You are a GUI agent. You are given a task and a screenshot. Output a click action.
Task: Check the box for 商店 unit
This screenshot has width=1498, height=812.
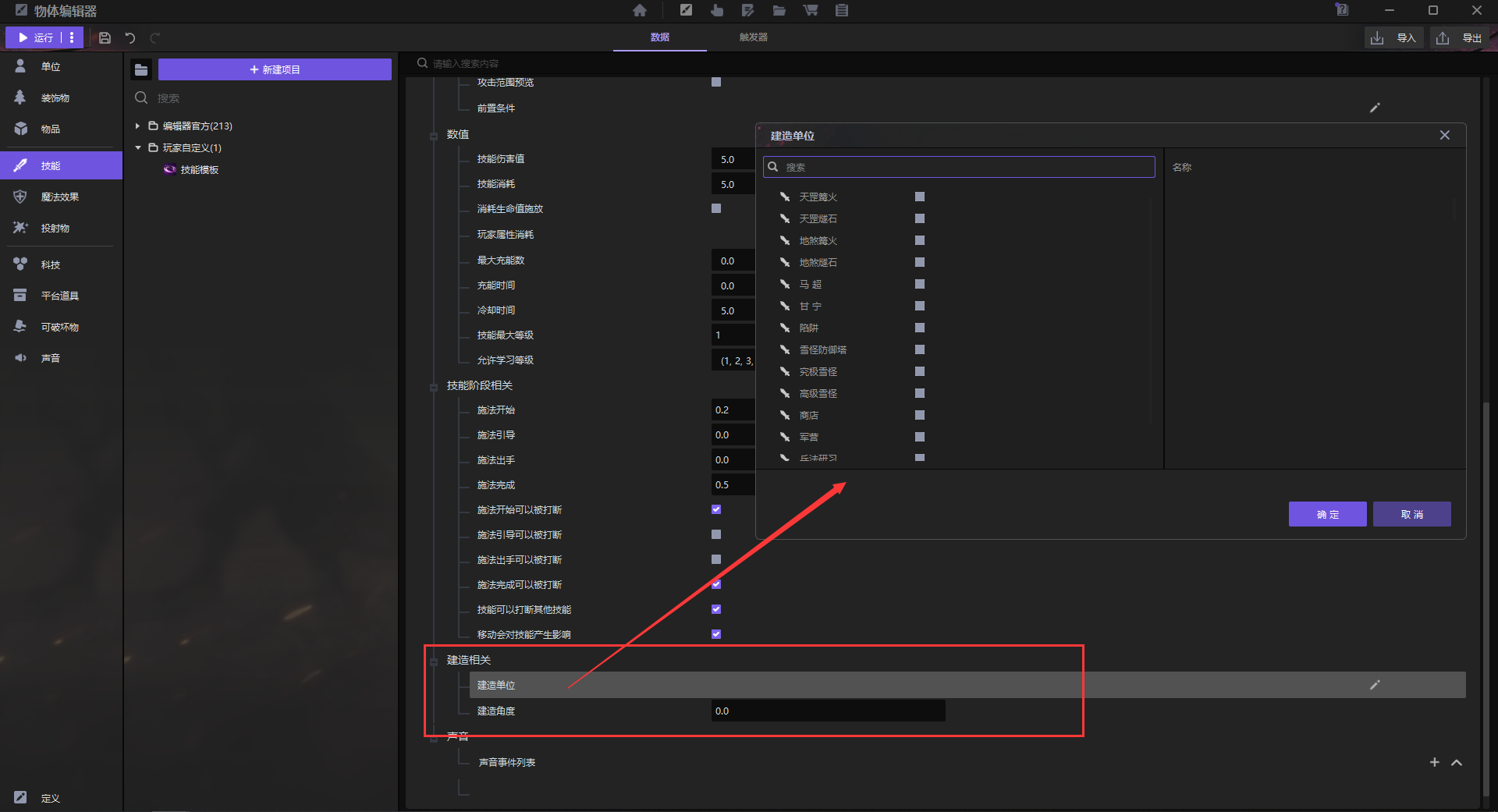(920, 415)
